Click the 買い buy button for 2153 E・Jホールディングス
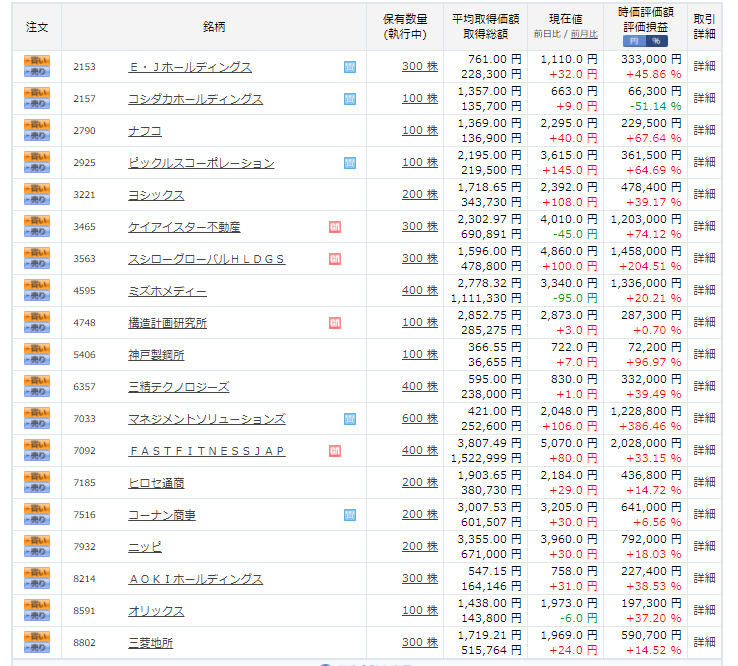Viewport: 738px width, 666px height. point(37,61)
